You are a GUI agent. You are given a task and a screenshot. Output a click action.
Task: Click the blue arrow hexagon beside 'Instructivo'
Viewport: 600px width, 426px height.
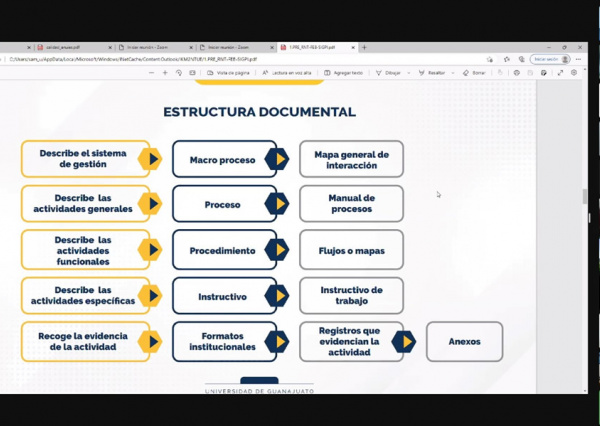click(277, 295)
